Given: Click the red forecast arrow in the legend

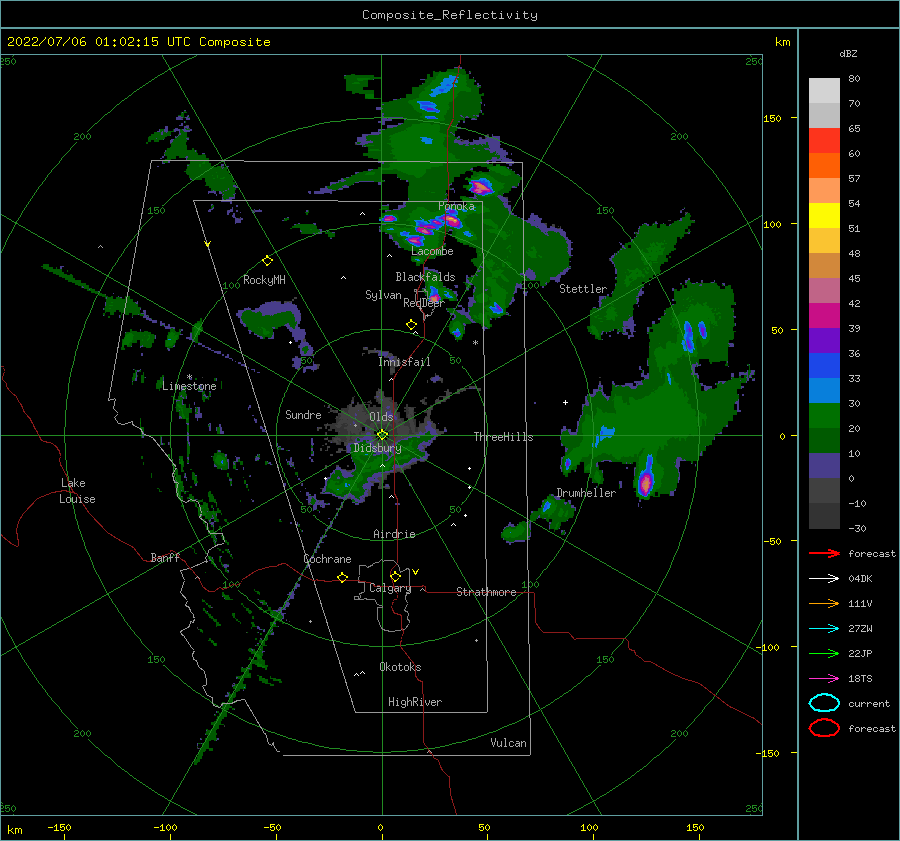Looking at the screenshot, I should (824, 553).
